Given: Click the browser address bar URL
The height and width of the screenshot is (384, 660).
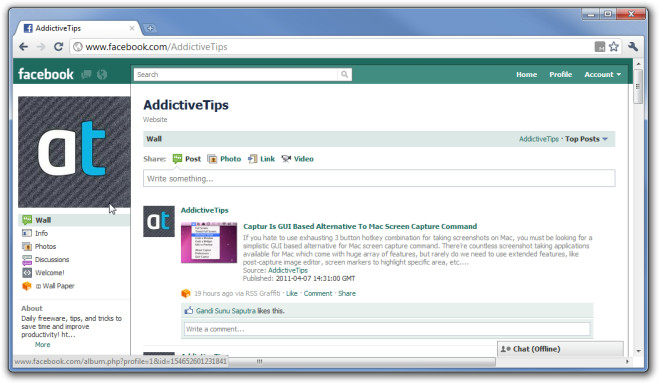Looking at the screenshot, I should click(x=156, y=47).
